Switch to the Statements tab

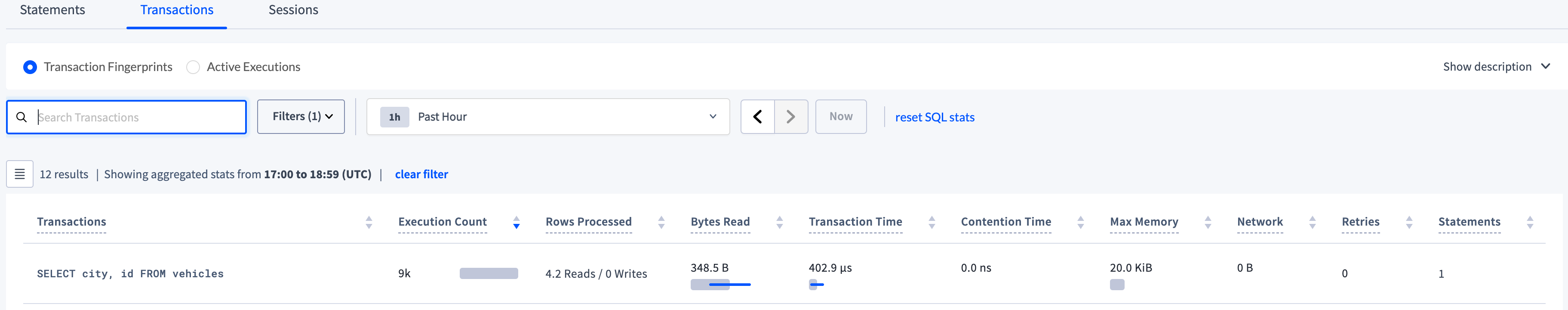tap(52, 10)
